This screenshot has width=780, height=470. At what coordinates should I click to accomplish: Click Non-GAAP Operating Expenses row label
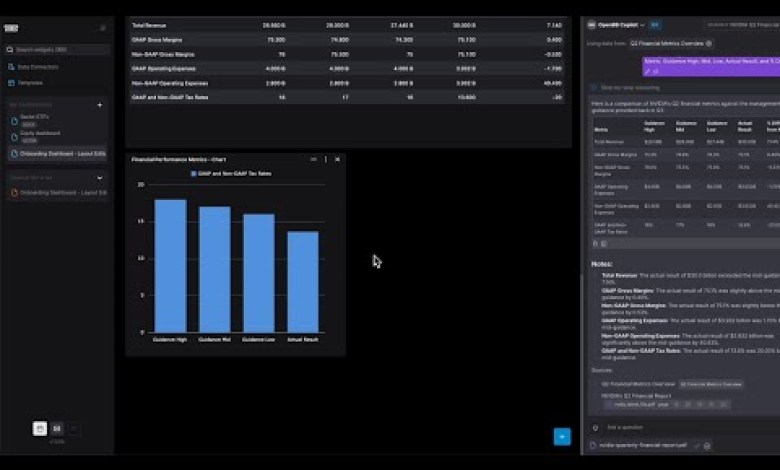[x=170, y=83]
